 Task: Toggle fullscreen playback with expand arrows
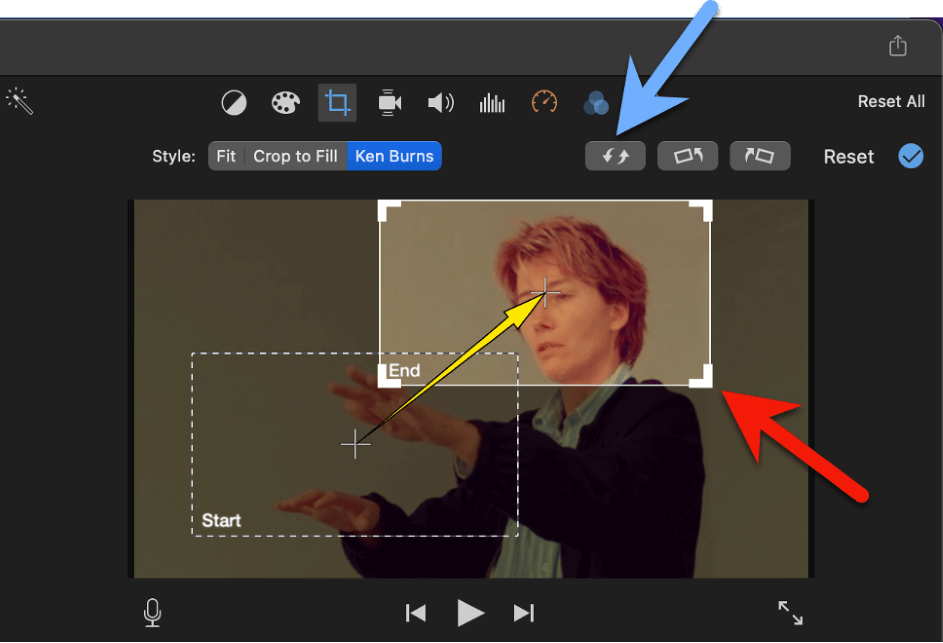(790, 613)
